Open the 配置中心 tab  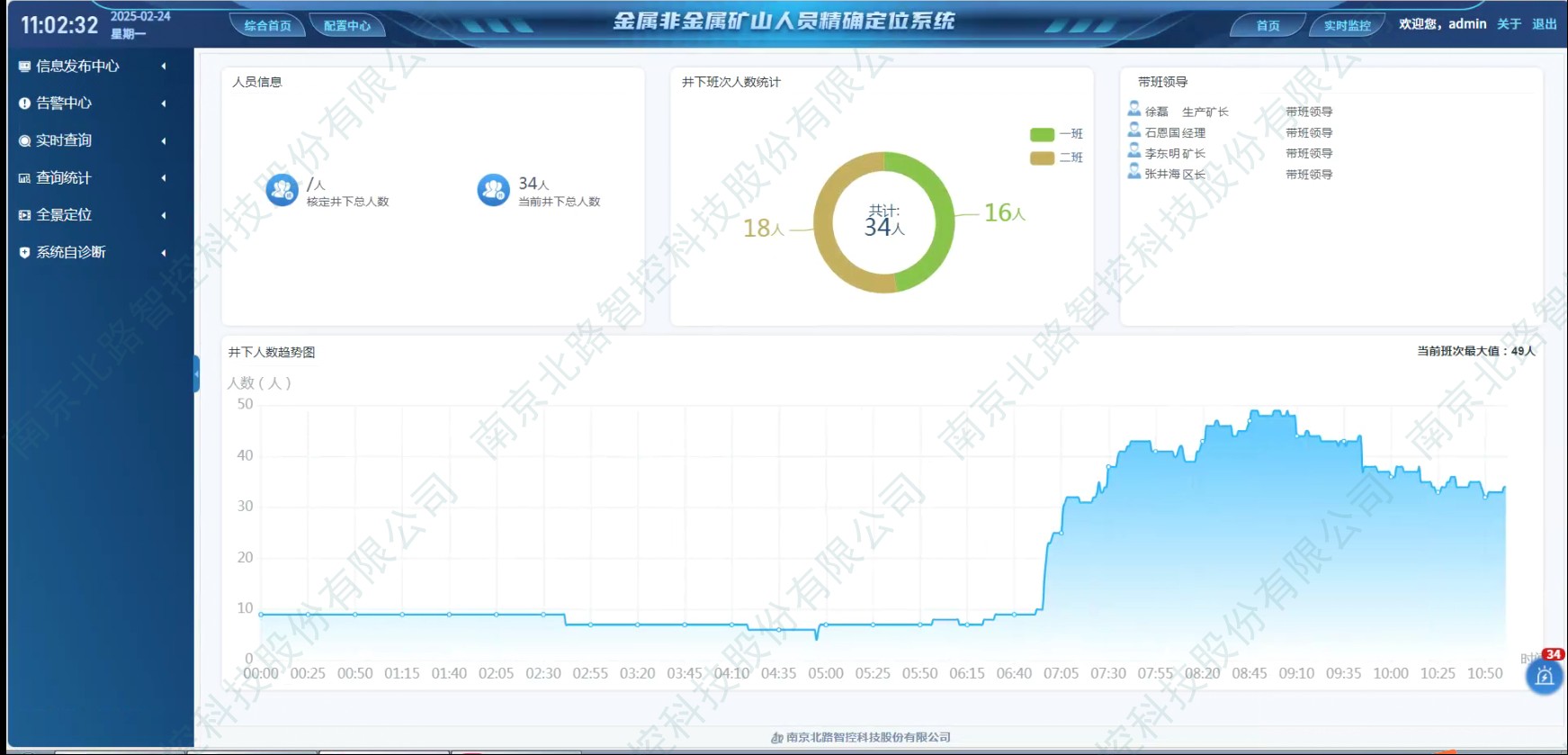point(347,26)
